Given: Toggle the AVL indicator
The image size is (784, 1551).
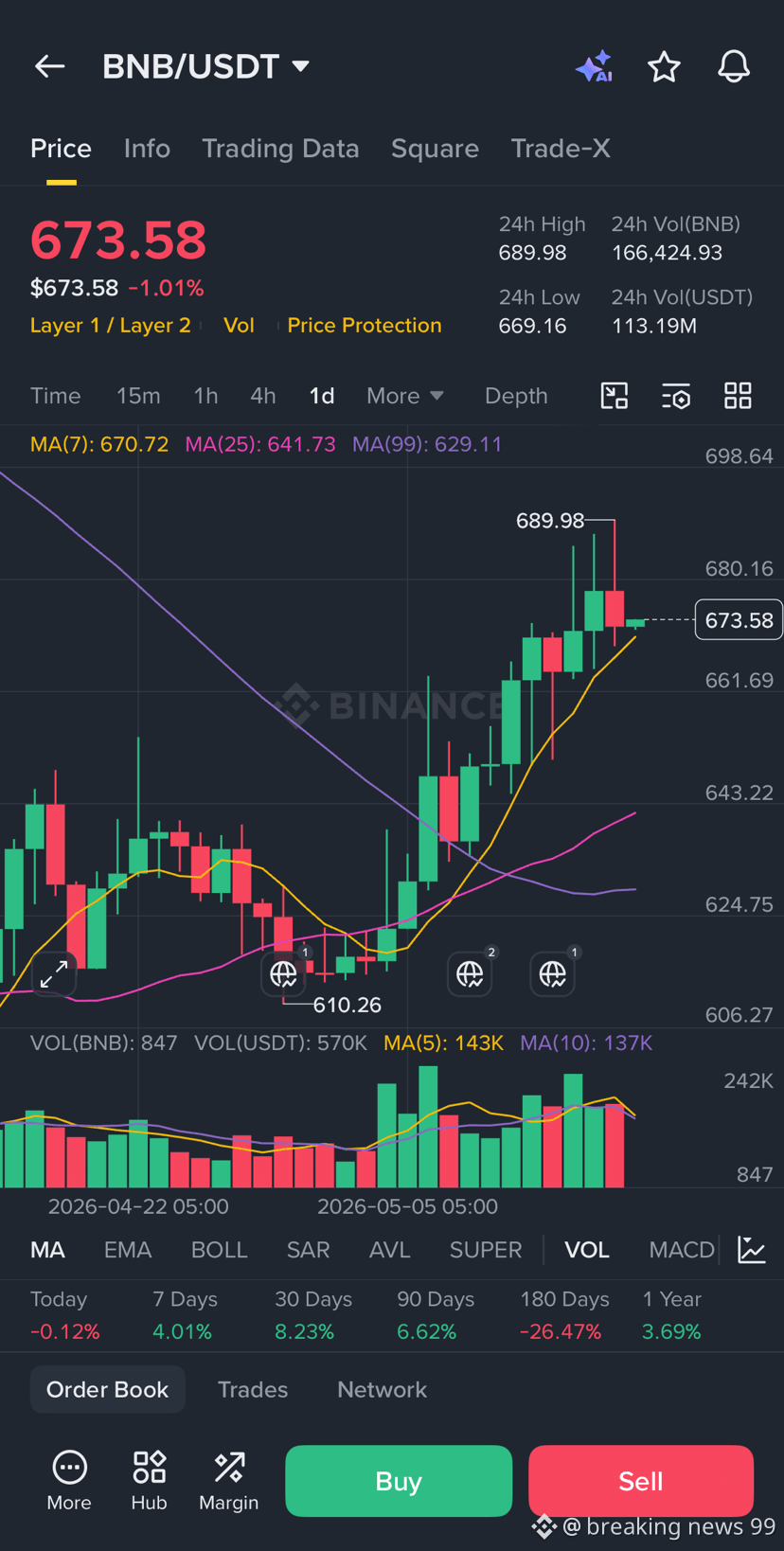Looking at the screenshot, I should tap(389, 1250).
